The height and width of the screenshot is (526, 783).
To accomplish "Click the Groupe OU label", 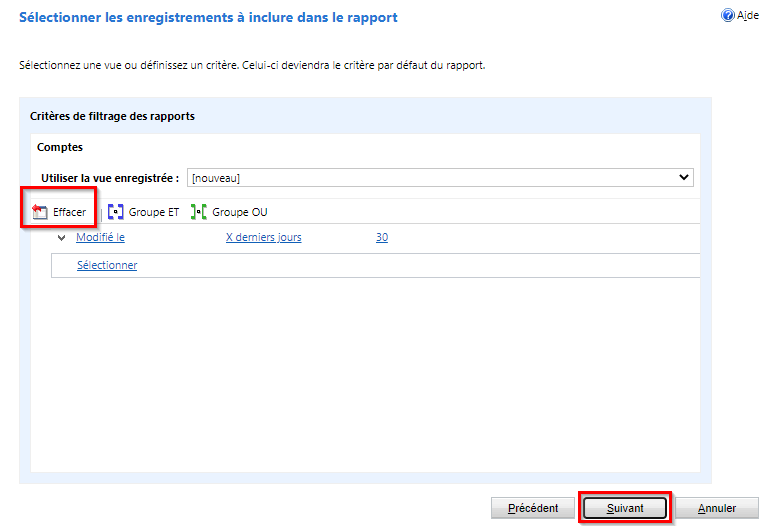I will point(240,212).
